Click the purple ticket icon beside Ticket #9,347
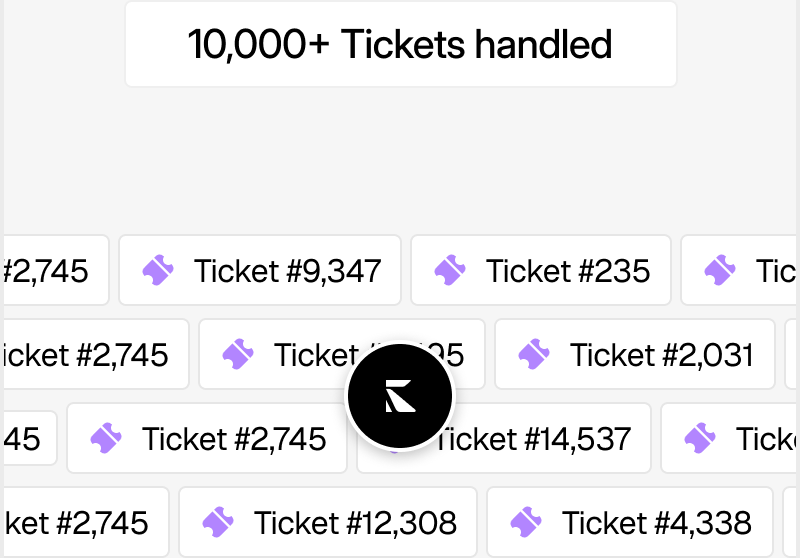Screen dimensions: 800x558 tap(158, 270)
